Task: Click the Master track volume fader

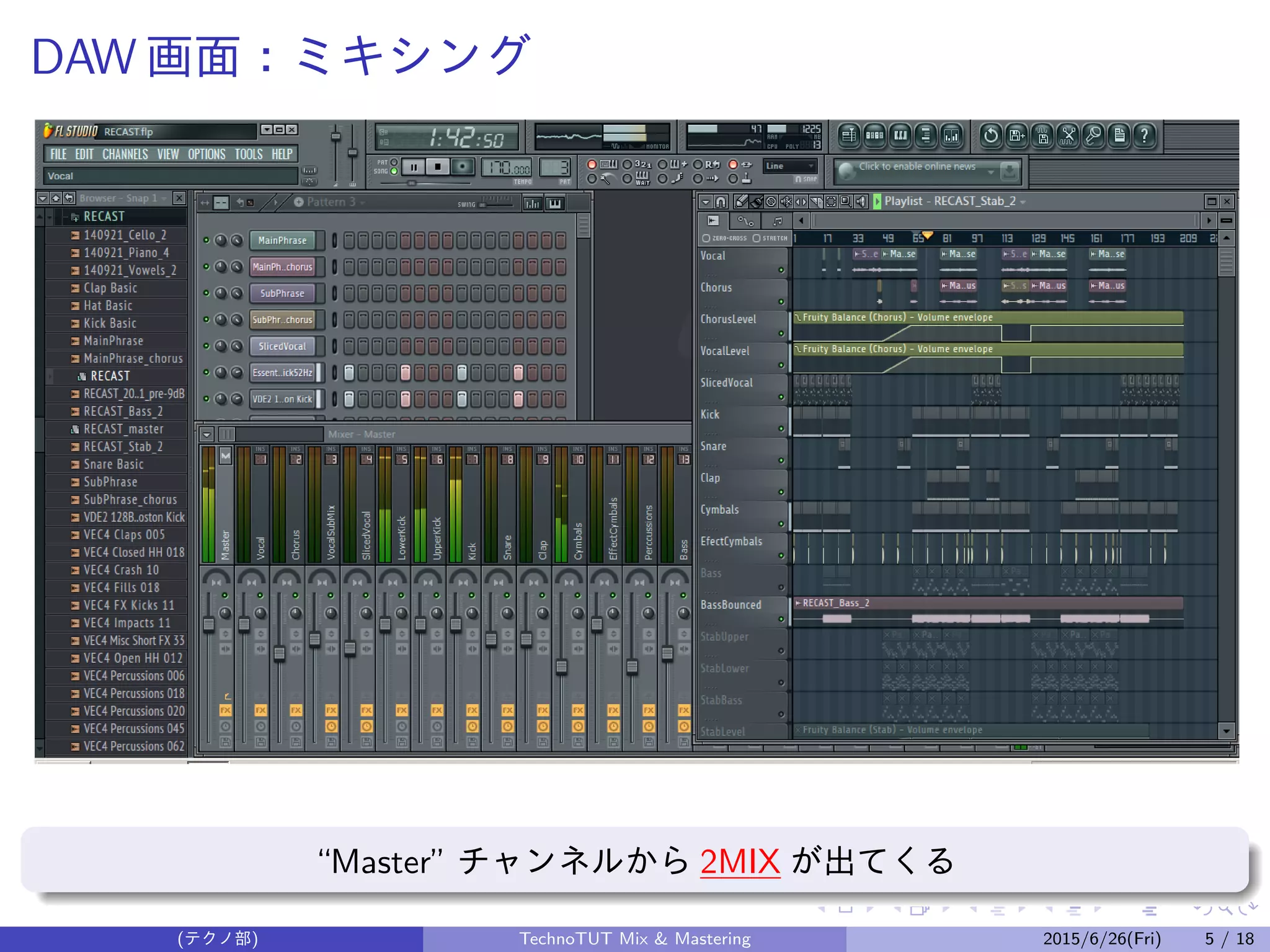Action: click(209, 625)
